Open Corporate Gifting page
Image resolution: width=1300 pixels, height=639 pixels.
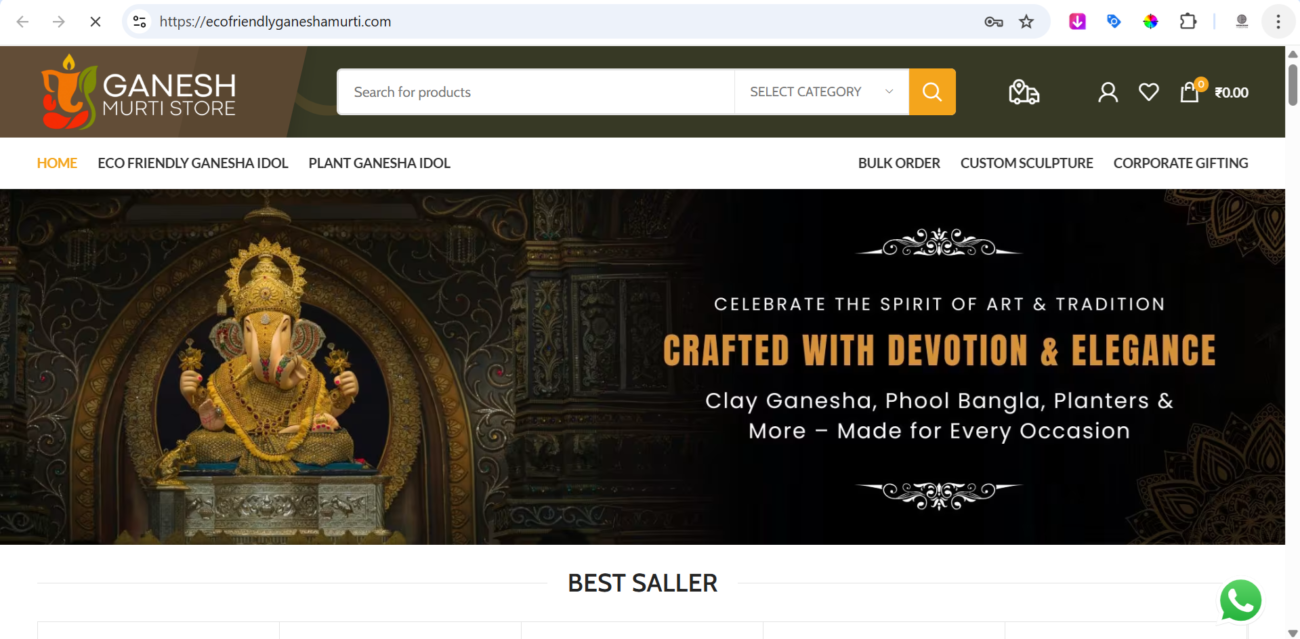(x=1181, y=163)
